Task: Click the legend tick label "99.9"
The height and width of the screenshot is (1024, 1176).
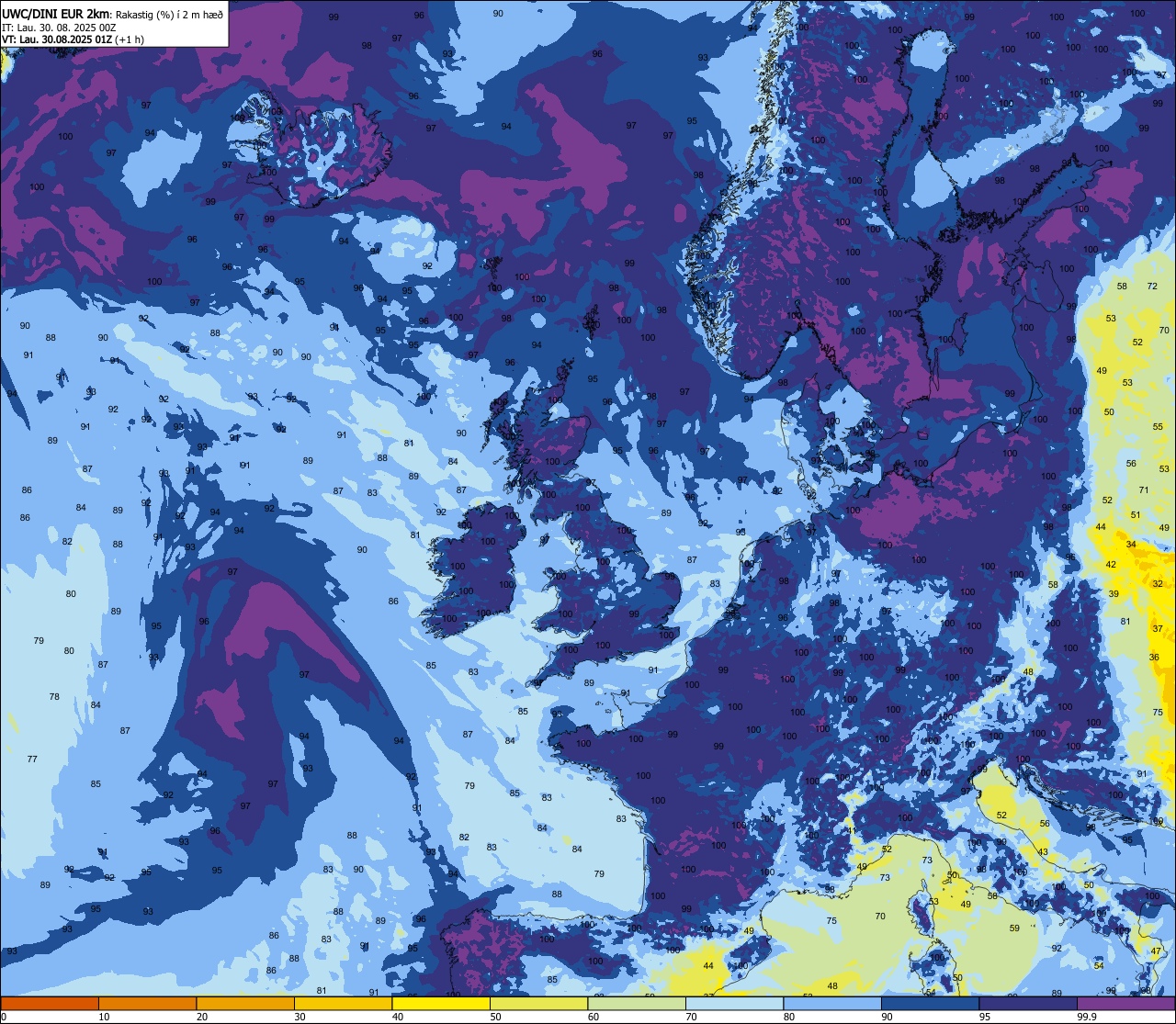Action: [1088, 1017]
